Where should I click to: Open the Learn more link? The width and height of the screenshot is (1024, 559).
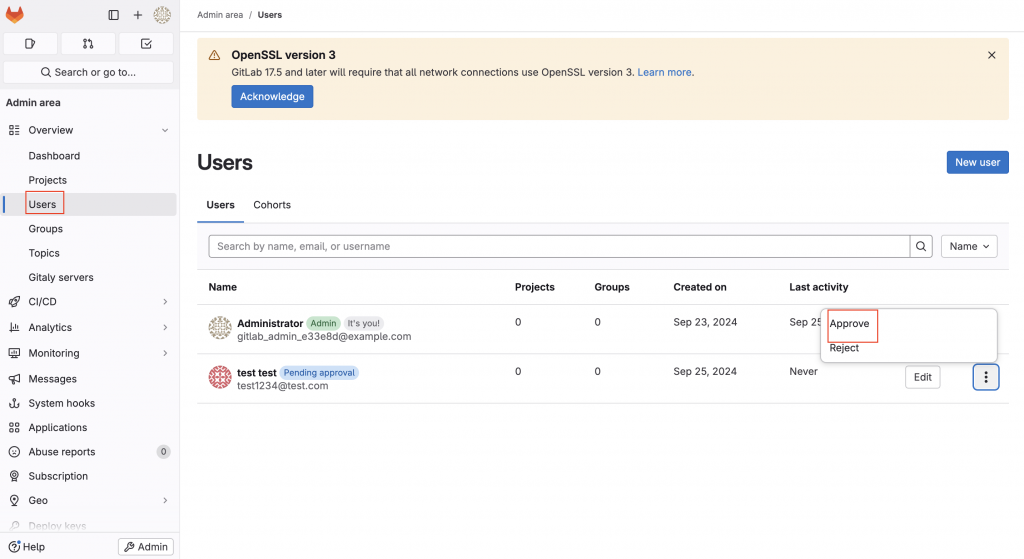pos(665,72)
